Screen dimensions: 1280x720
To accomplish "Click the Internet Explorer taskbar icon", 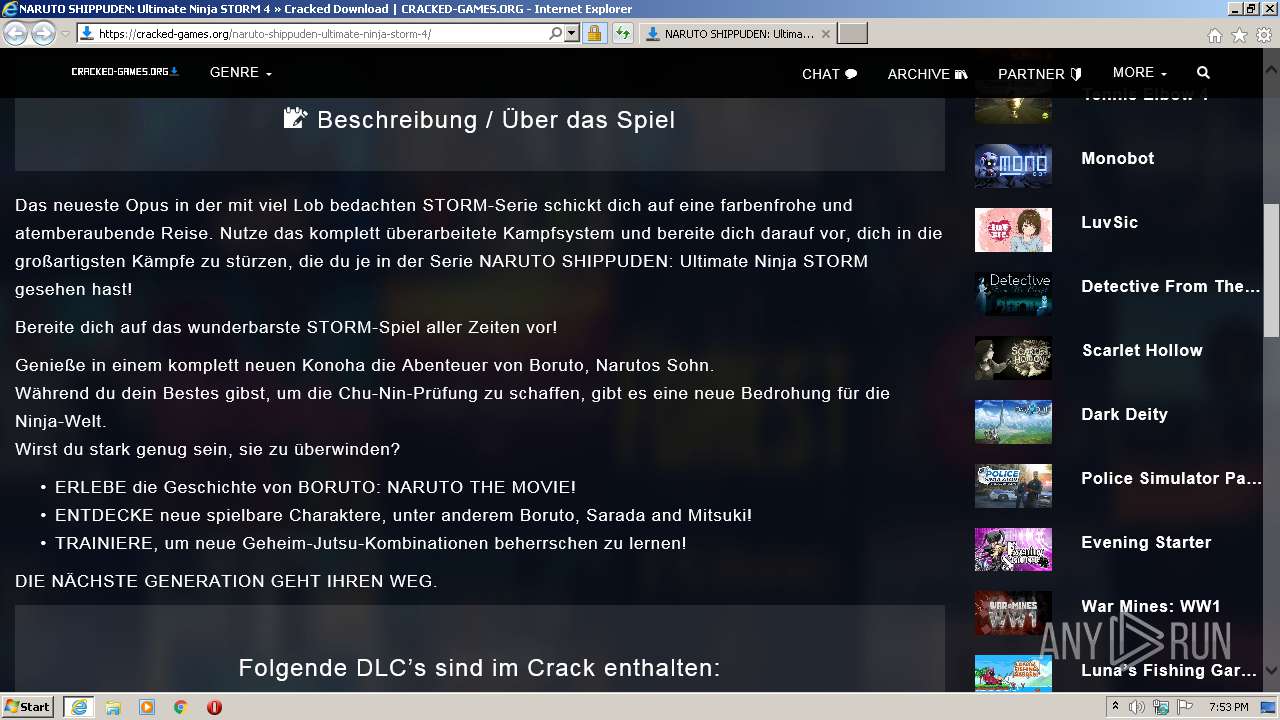I will [x=78, y=707].
